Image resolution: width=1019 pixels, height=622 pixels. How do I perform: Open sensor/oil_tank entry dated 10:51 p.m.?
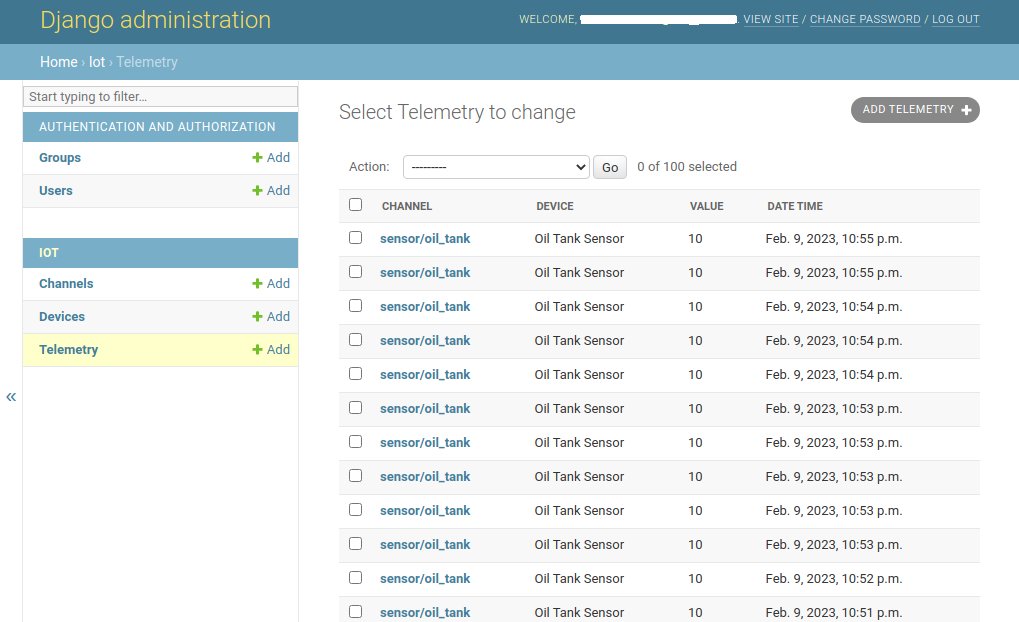(425, 612)
